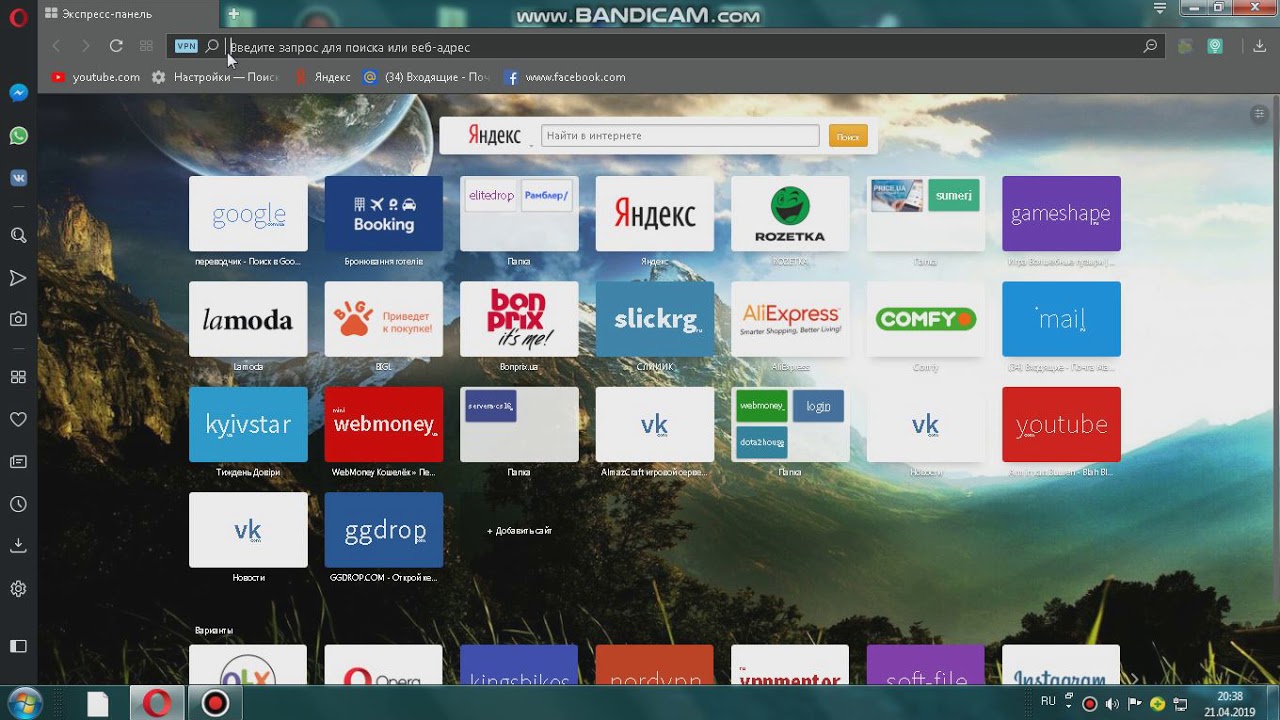Screen dimensions: 1280x720
Task: Open the Booking speed dial tile
Action: coord(384,214)
